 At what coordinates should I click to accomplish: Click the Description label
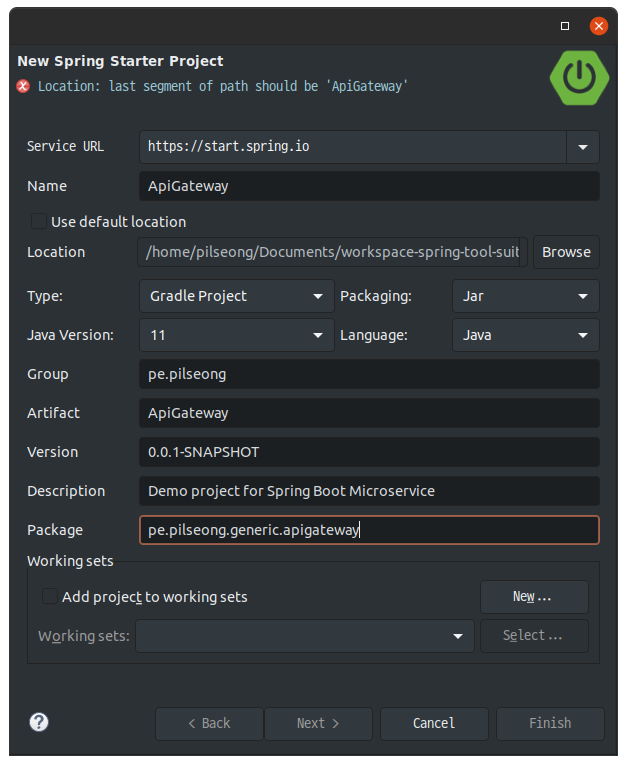[x=66, y=491]
